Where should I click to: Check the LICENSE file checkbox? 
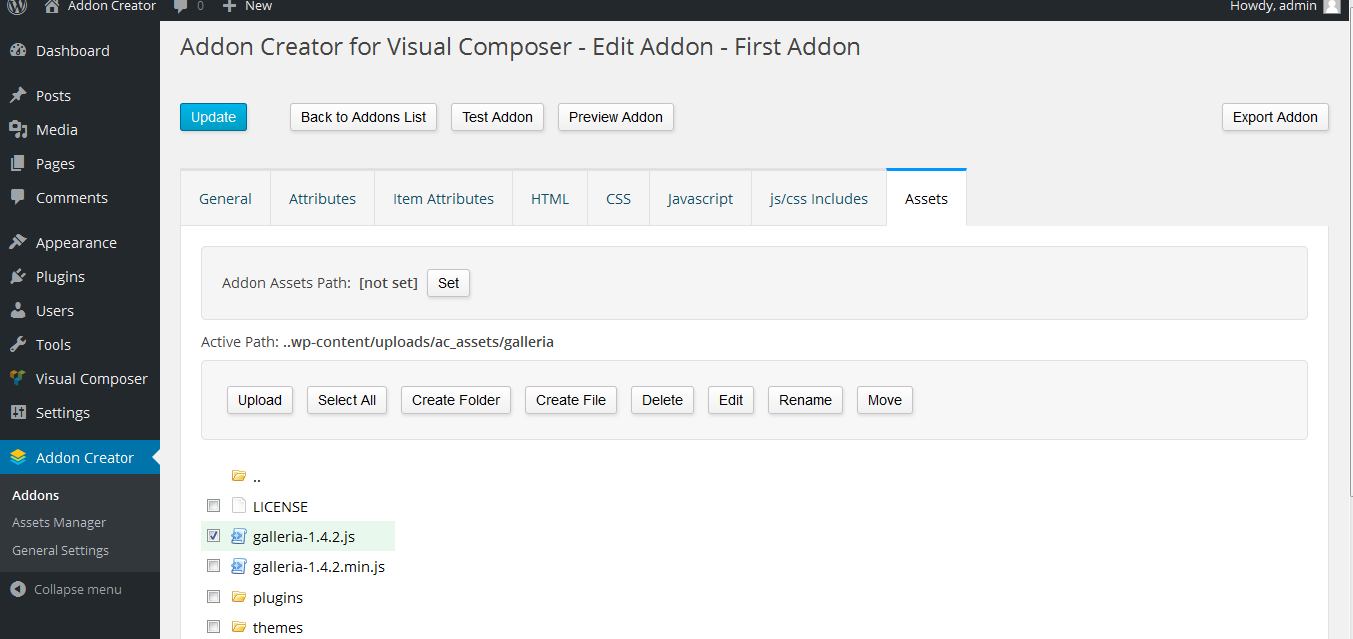point(213,506)
